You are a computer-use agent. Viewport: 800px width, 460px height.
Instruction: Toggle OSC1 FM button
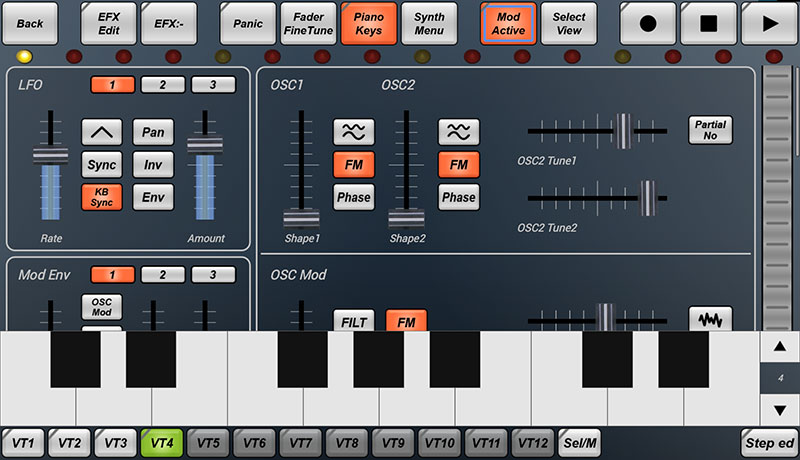[x=354, y=165]
